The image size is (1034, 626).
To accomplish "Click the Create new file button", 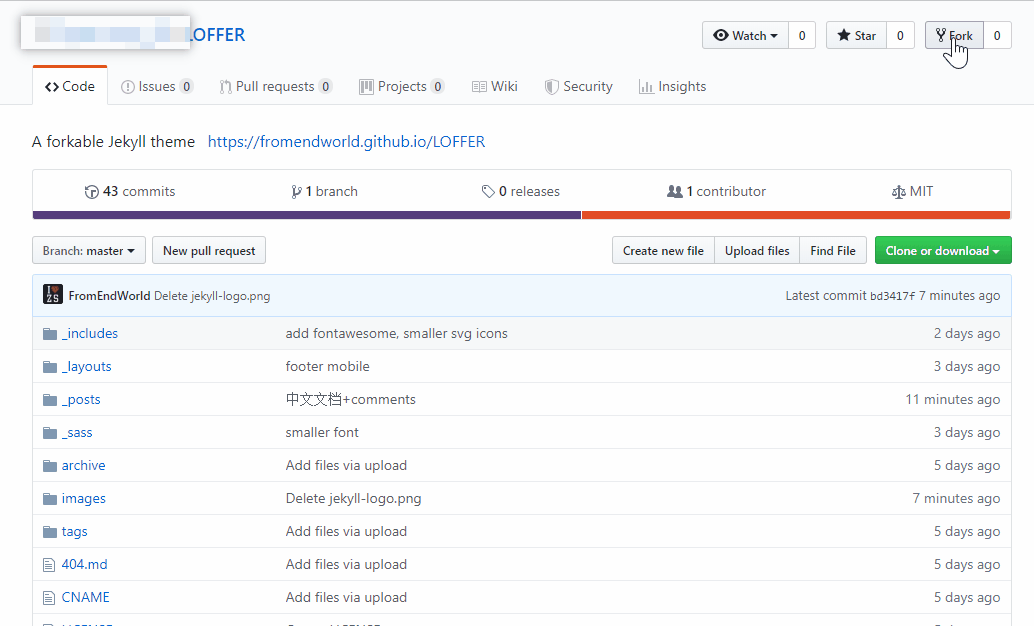I will [x=663, y=251].
